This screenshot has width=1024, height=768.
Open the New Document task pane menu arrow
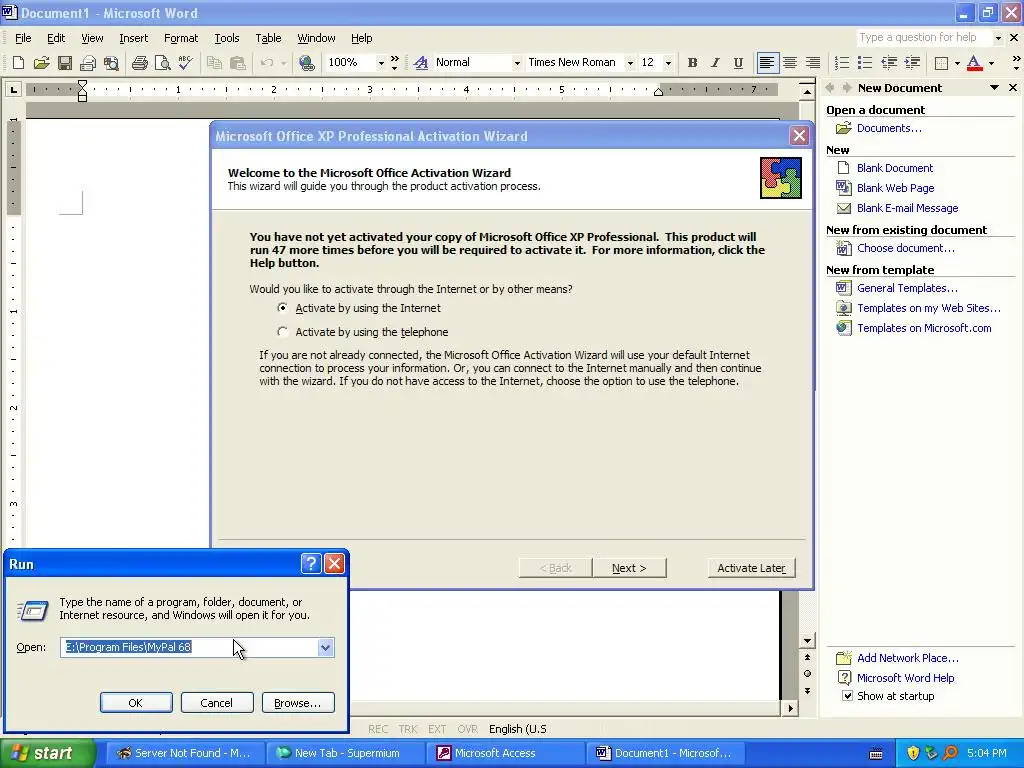pyautogui.click(x=994, y=88)
